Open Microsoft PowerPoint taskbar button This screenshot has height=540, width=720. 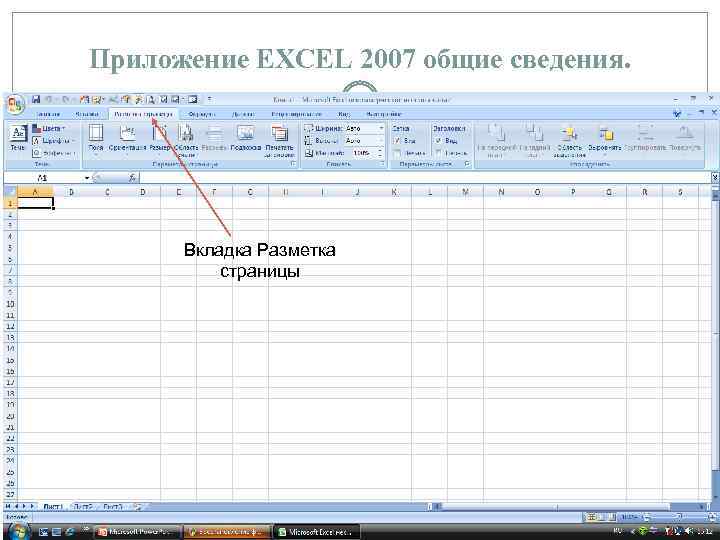(x=137, y=532)
